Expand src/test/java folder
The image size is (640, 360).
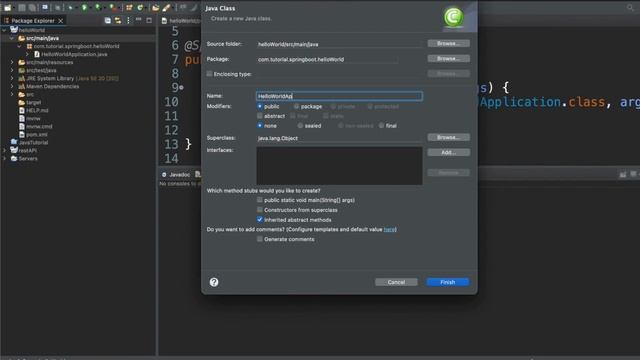[12, 70]
